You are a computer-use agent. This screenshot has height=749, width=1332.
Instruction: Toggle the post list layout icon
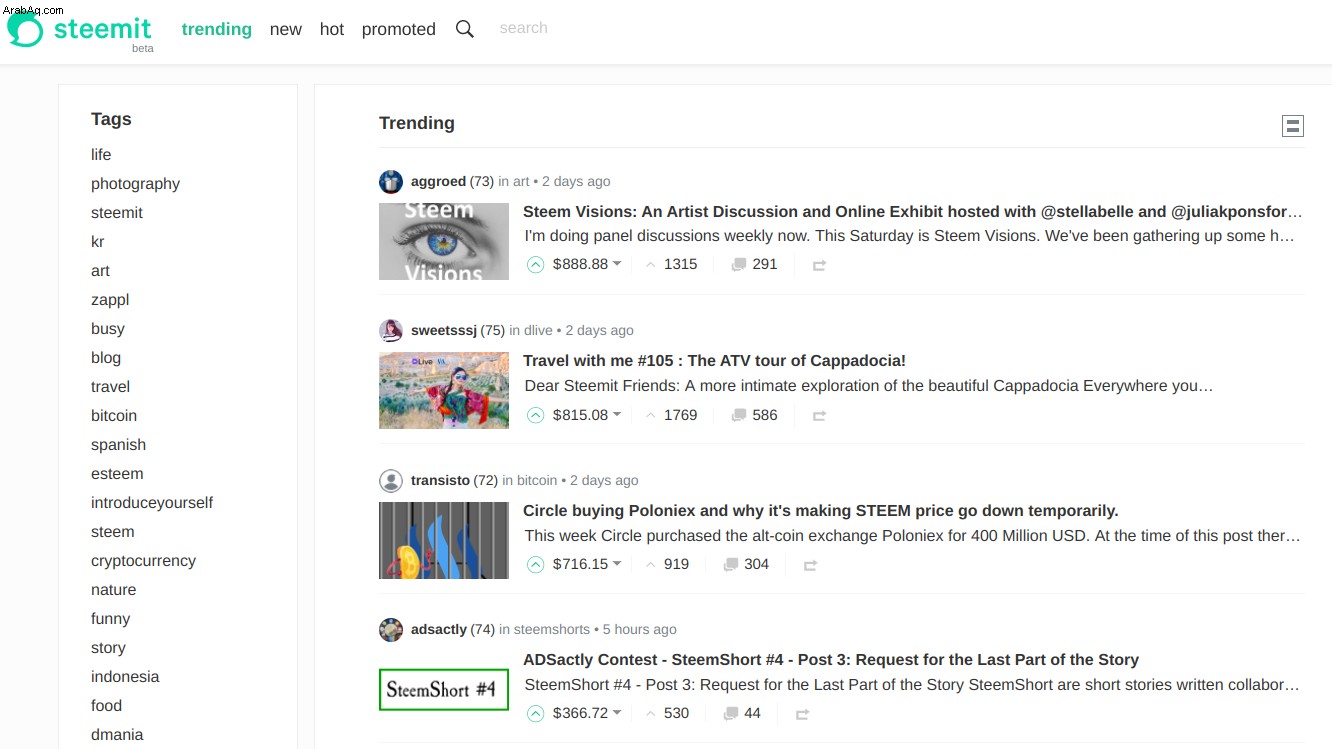[x=1293, y=126]
